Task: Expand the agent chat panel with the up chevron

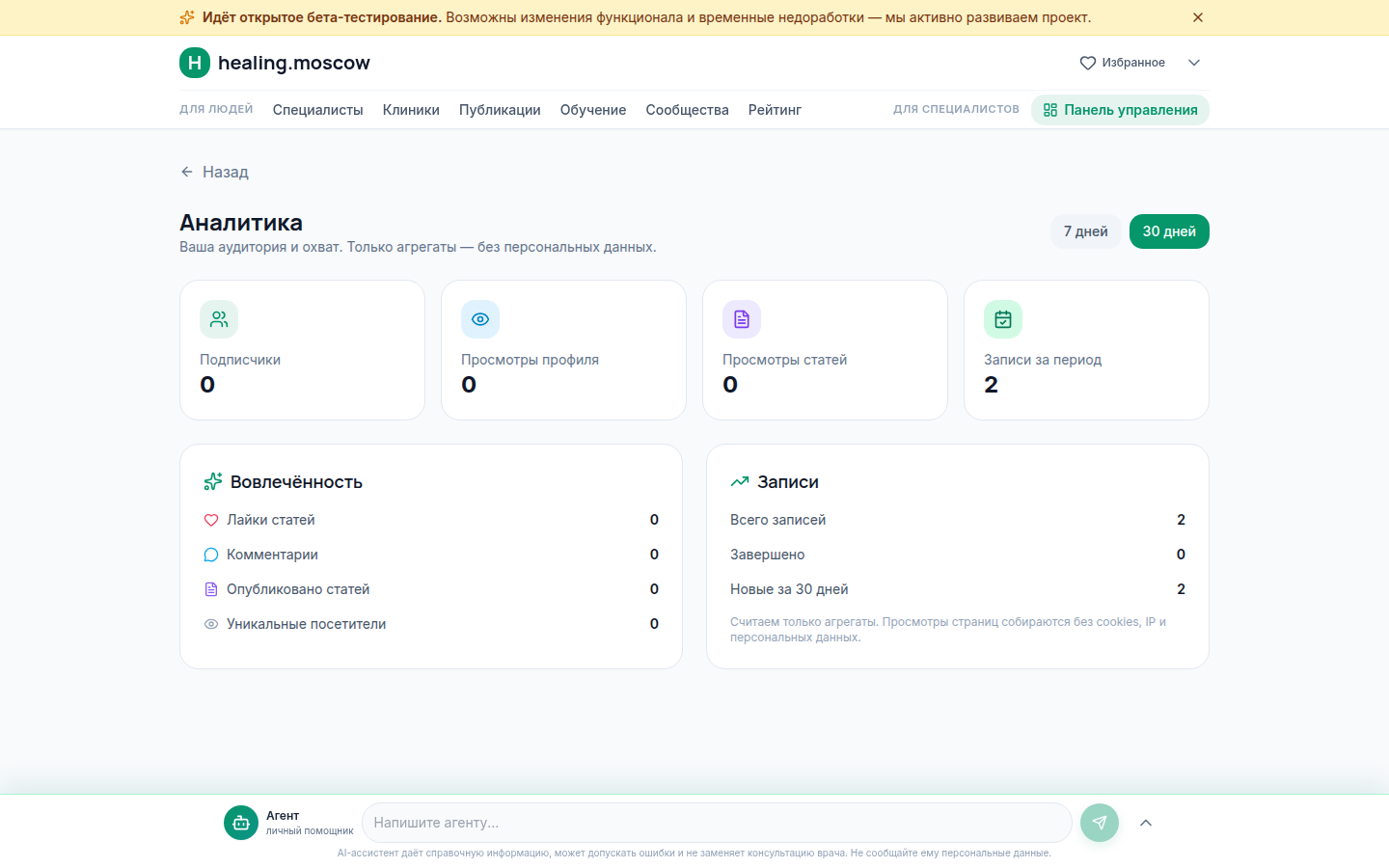Action: click(1146, 823)
